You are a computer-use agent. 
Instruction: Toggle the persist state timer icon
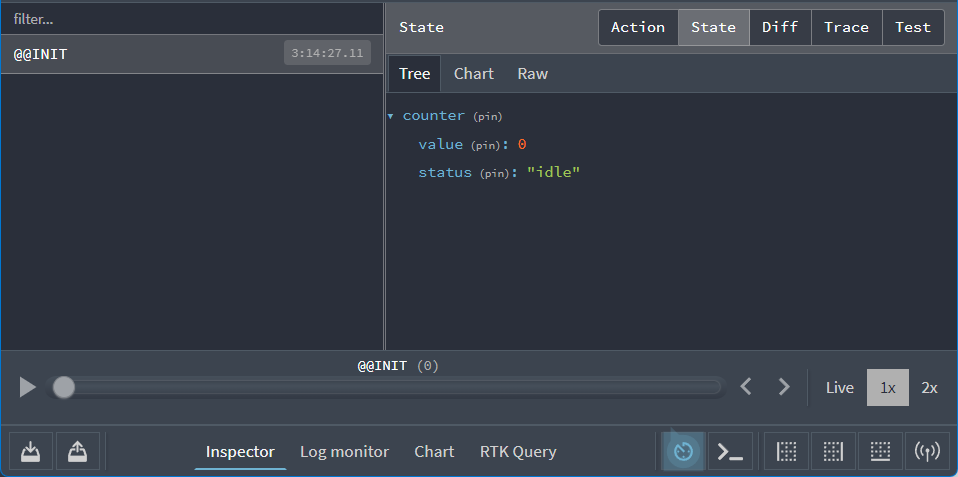pyautogui.click(x=683, y=452)
